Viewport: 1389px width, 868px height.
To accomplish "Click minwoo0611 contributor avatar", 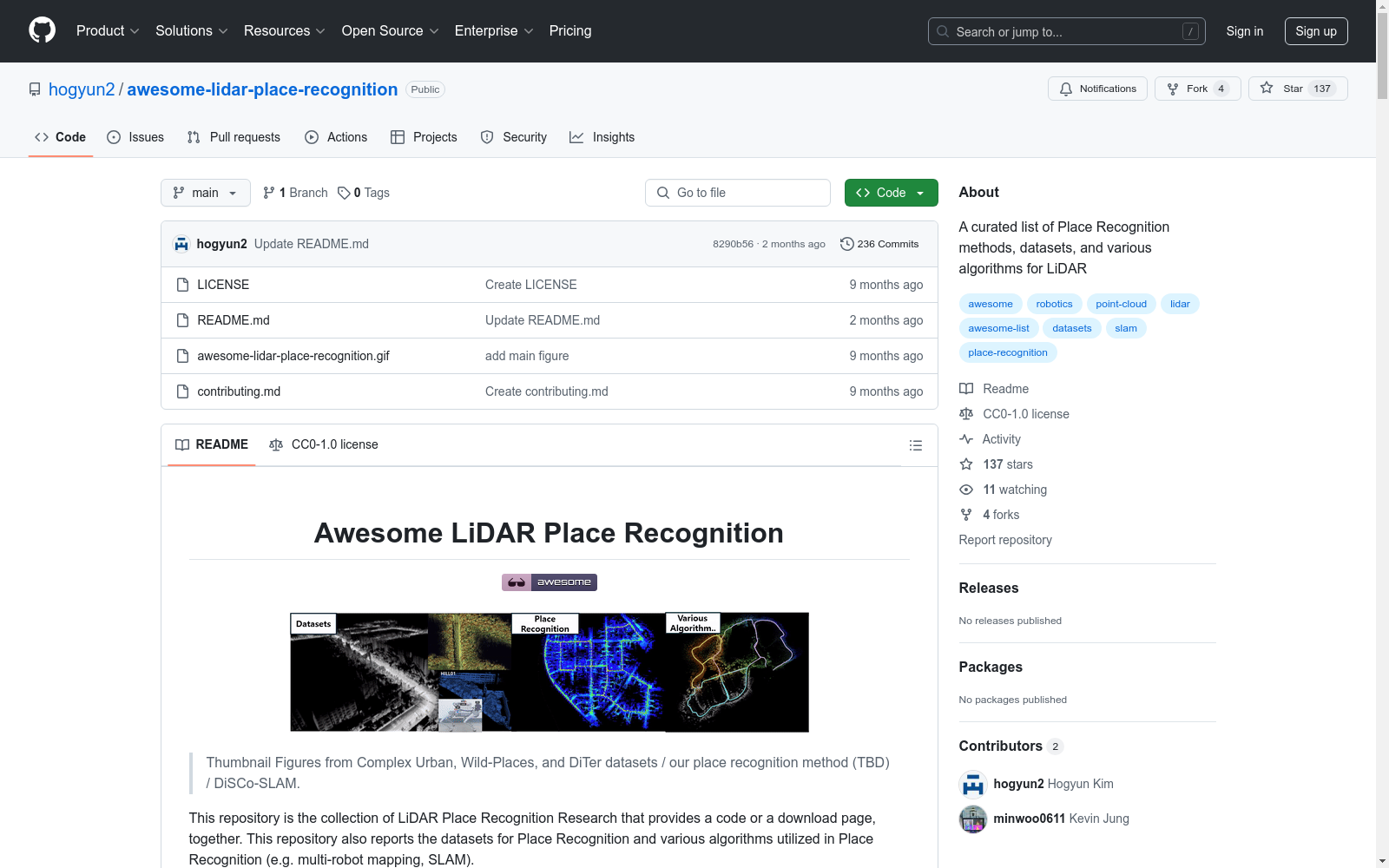I will [973, 819].
